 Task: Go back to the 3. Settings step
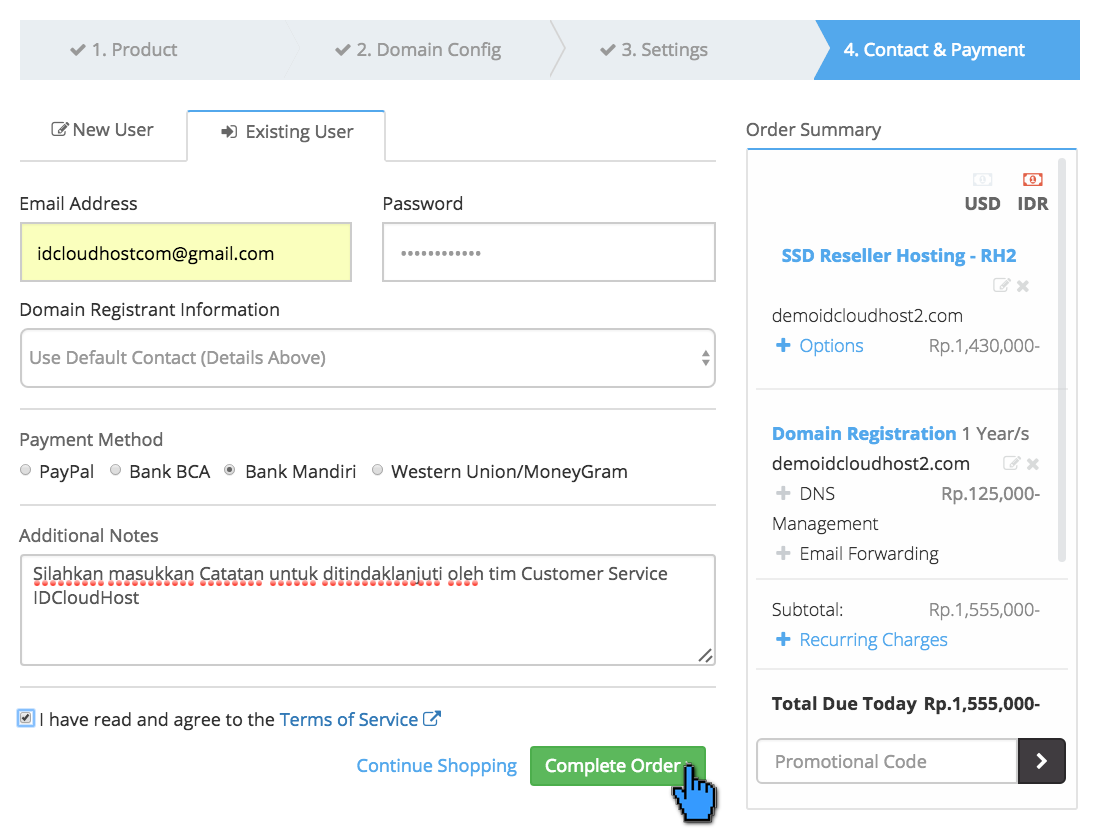point(653,49)
